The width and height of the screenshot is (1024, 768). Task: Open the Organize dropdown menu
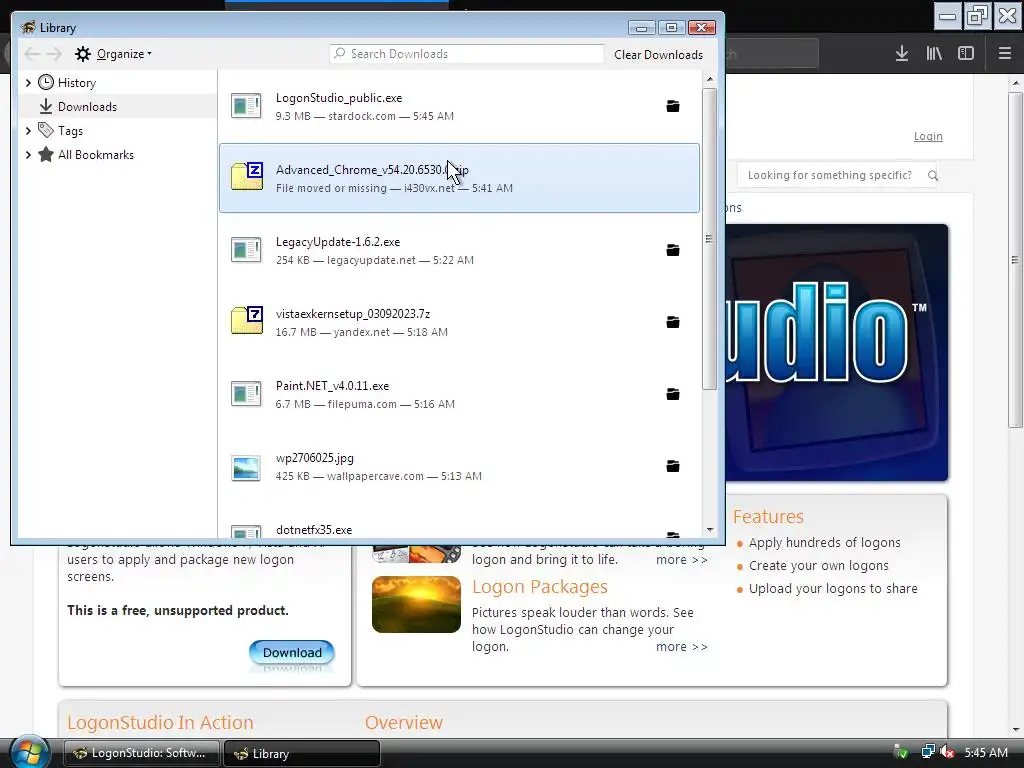124,54
